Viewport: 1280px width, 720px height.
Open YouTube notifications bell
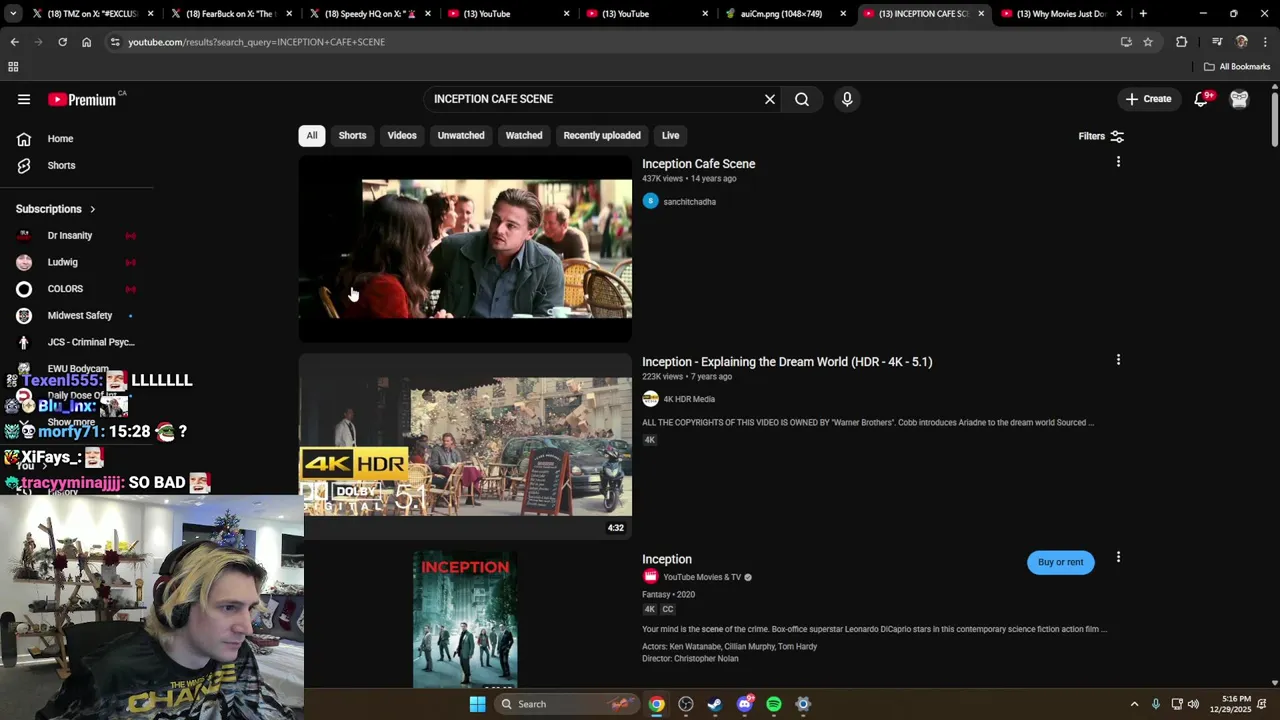1201,99
